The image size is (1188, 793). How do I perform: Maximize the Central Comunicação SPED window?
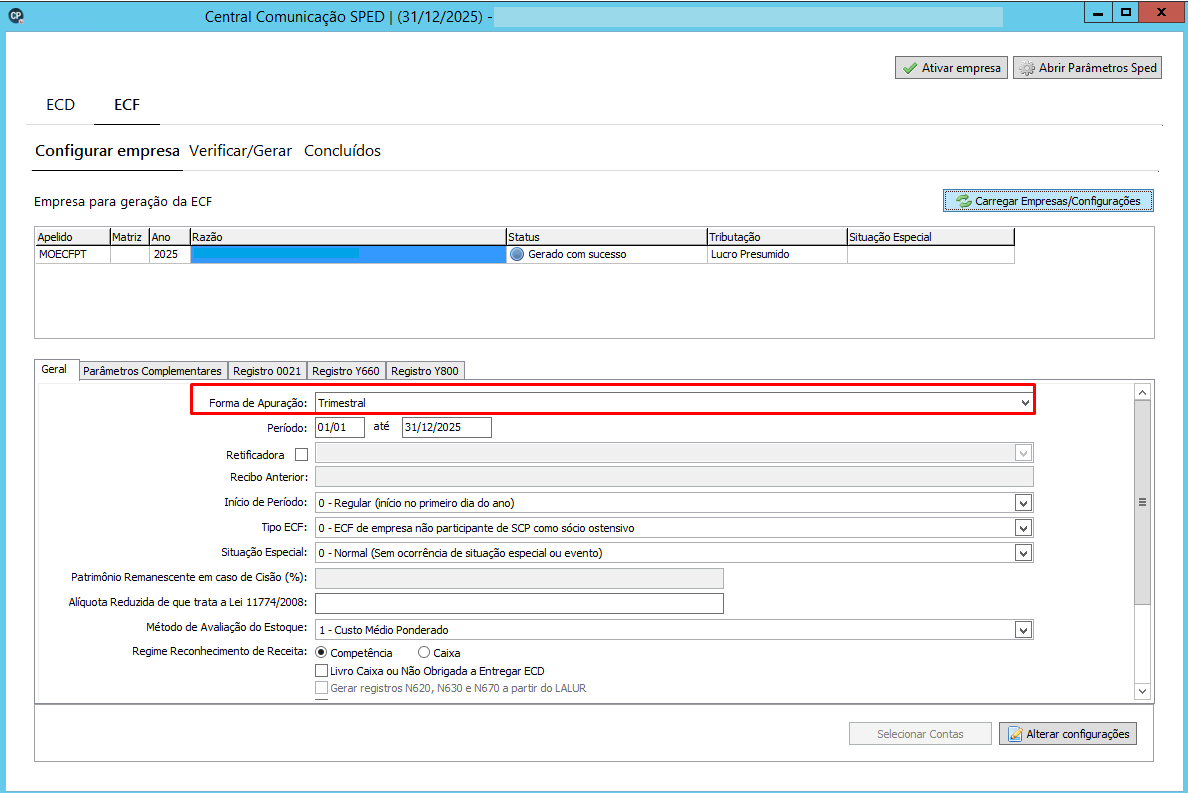pyautogui.click(x=1126, y=13)
